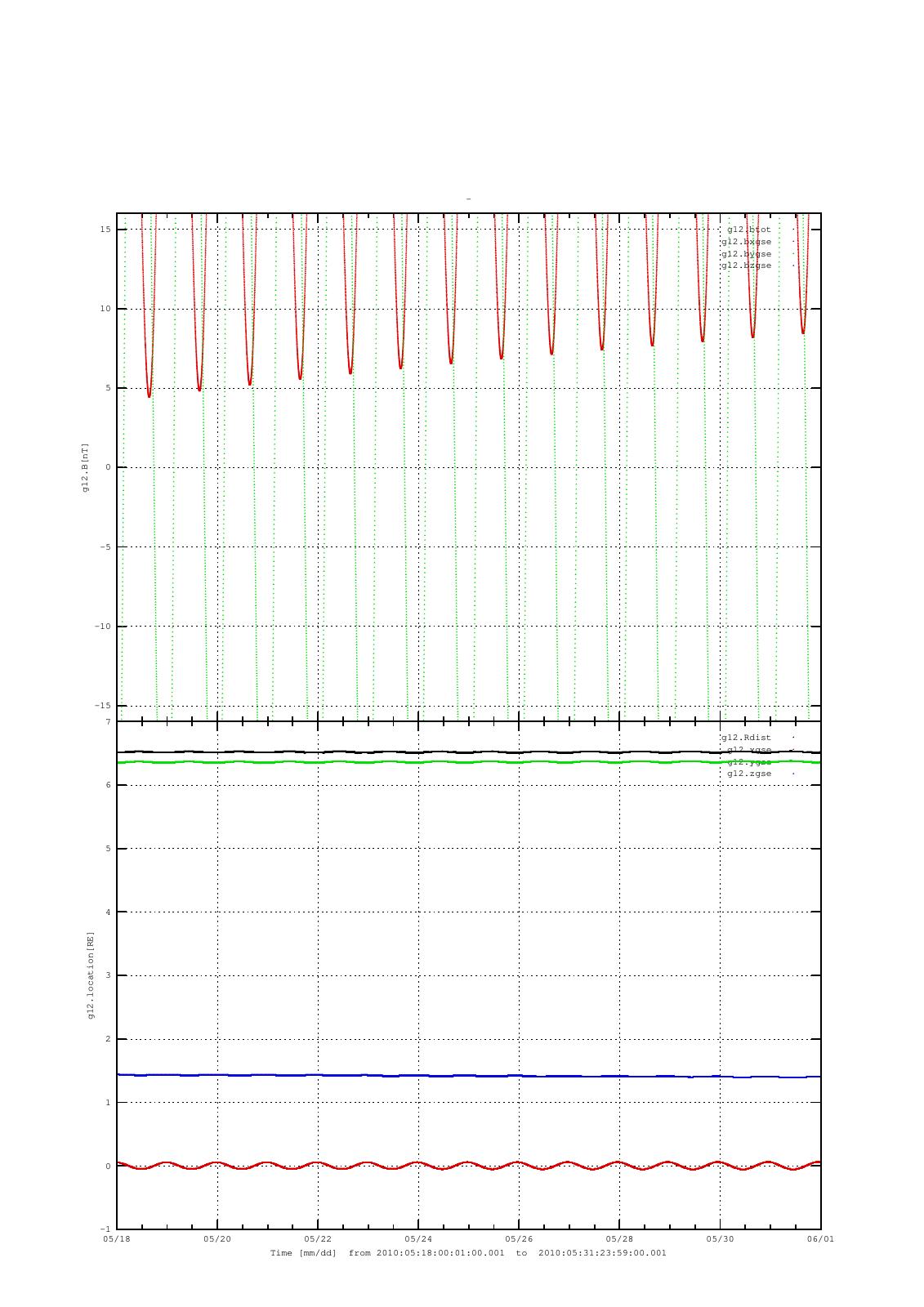The width and height of the screenshot is (924, 1307).
Task: Click the g12.btot legend entry
Action: (749, 230)
